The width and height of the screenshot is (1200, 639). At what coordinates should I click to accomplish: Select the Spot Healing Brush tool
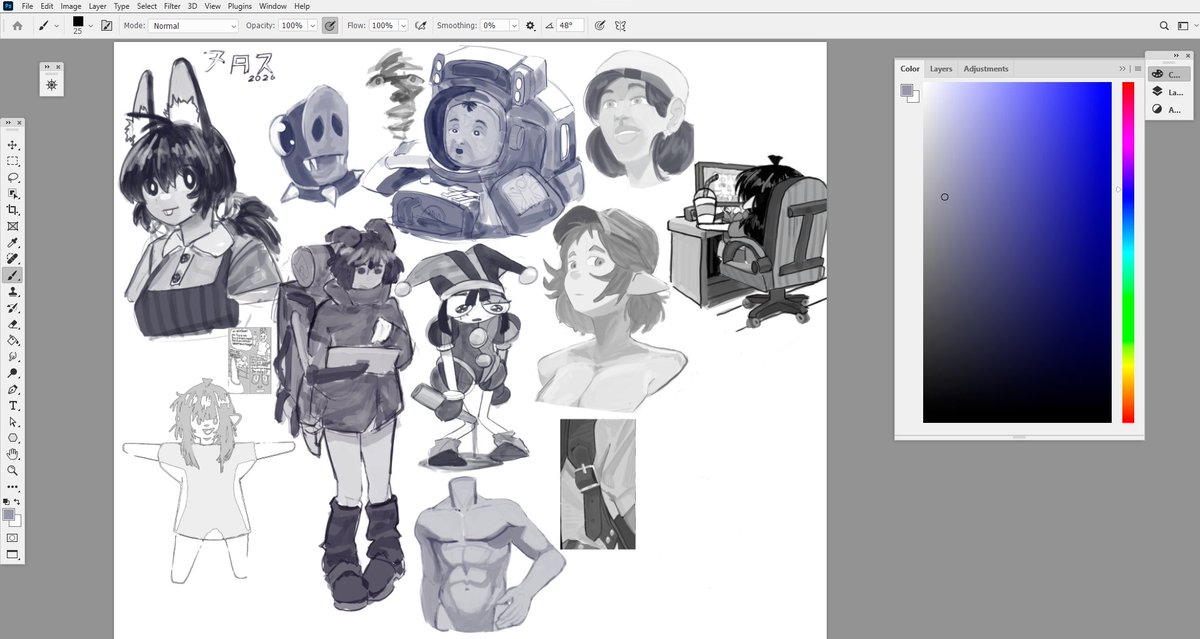click(13, 259)
